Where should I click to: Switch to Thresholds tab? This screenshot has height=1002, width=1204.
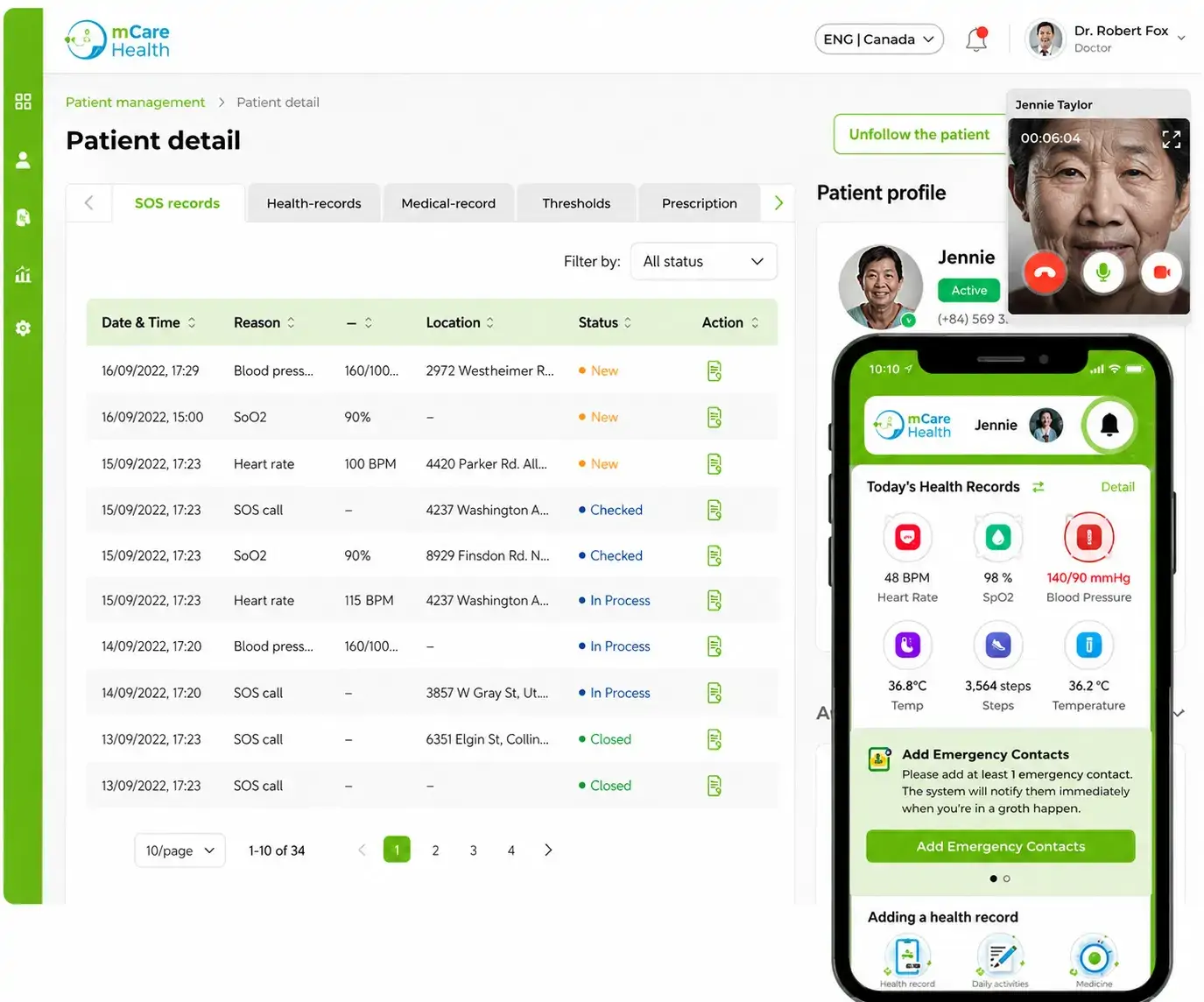(x=576, y=203)
